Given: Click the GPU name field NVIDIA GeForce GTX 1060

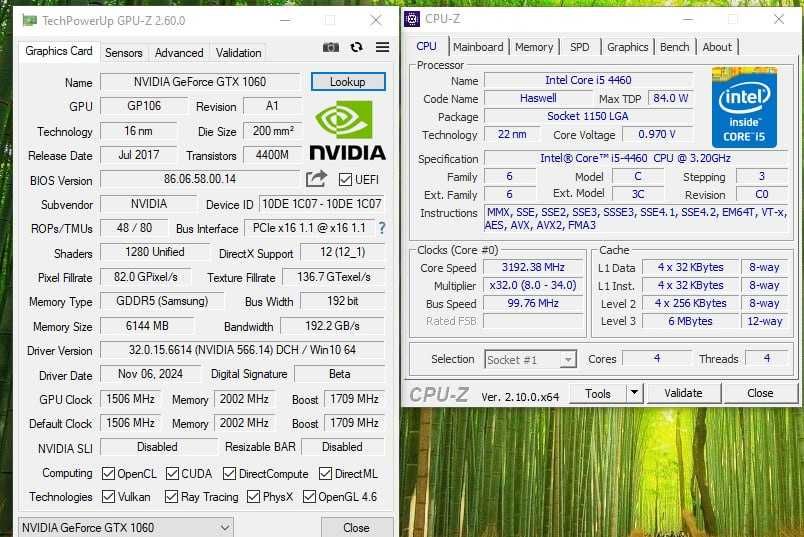Looking at the screenshot, I should pyautogui.click(x=200, y=82).
